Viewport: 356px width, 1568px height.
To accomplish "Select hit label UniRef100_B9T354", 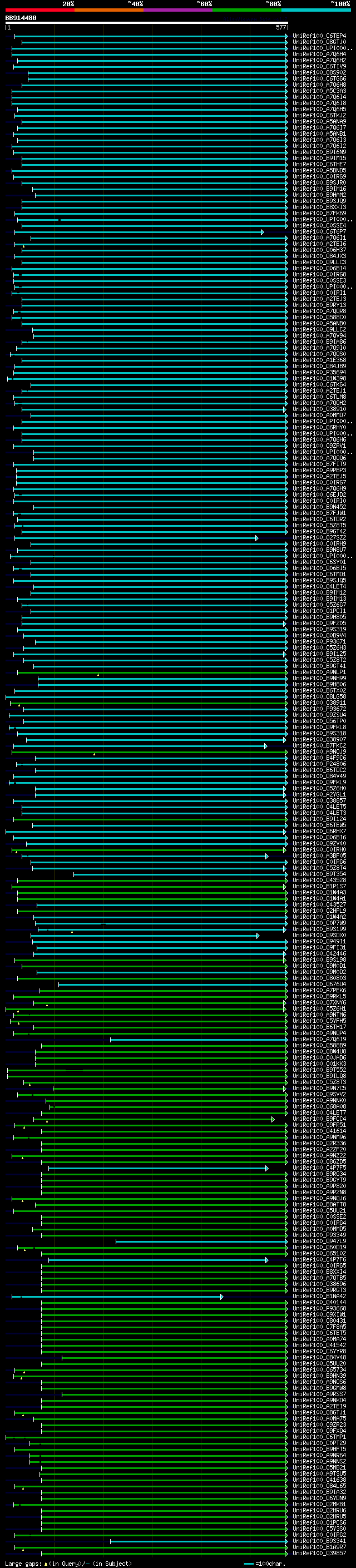I will coord(319,874).
